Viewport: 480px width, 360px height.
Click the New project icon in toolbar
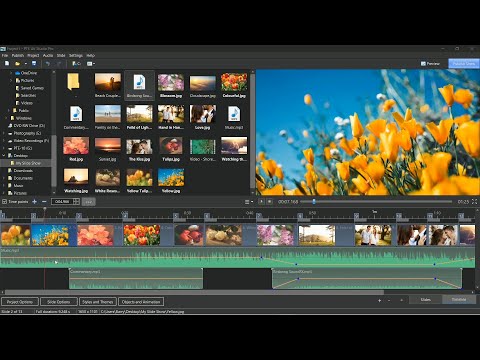pyautogui.click(x=7, y=63)
